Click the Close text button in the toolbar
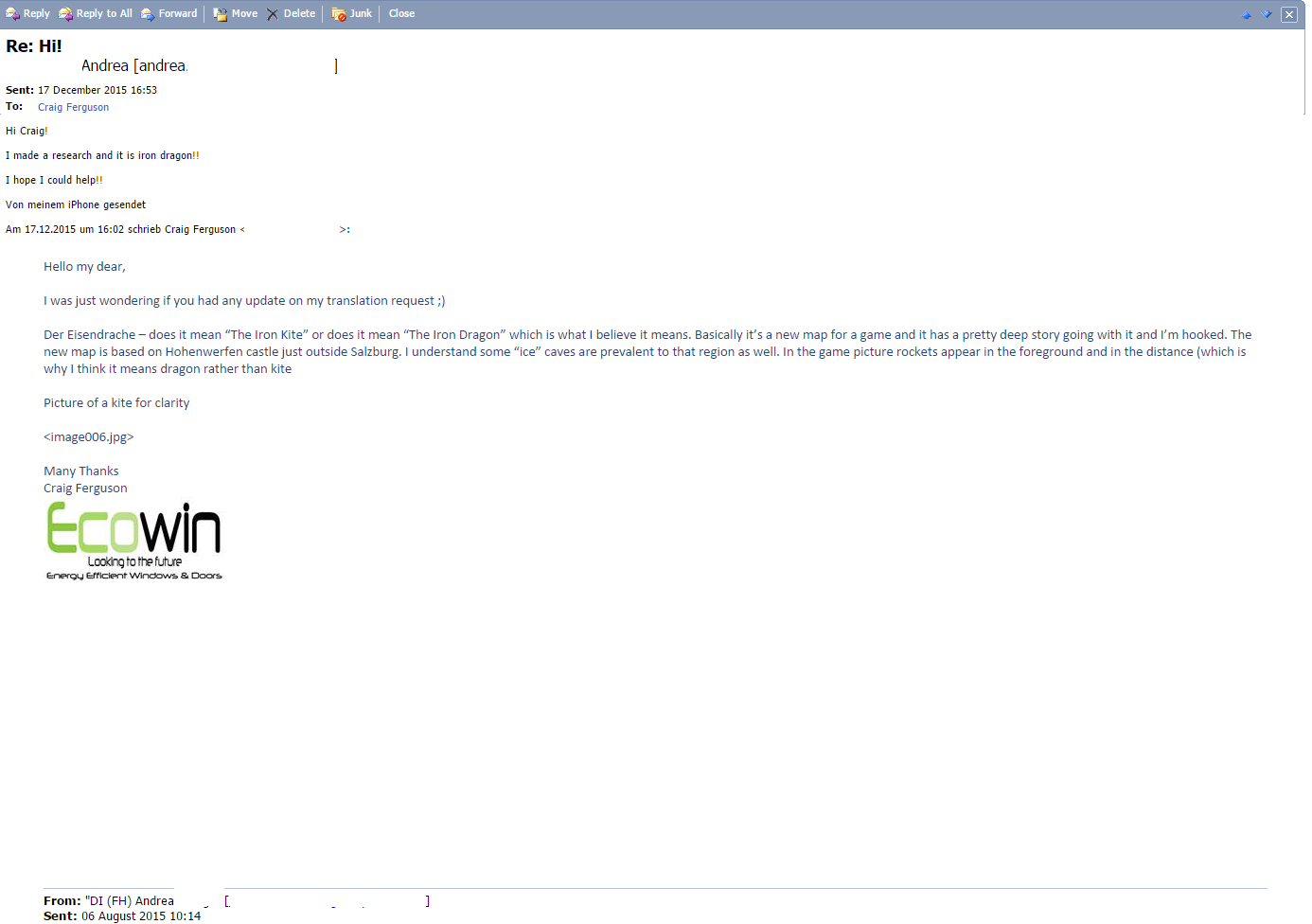1312x924 pixels. (x=401, y=13)
